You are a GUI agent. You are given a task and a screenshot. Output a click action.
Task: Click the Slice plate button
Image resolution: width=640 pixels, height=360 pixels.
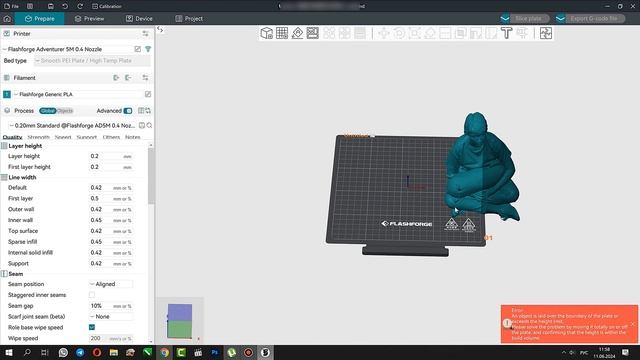529,19
